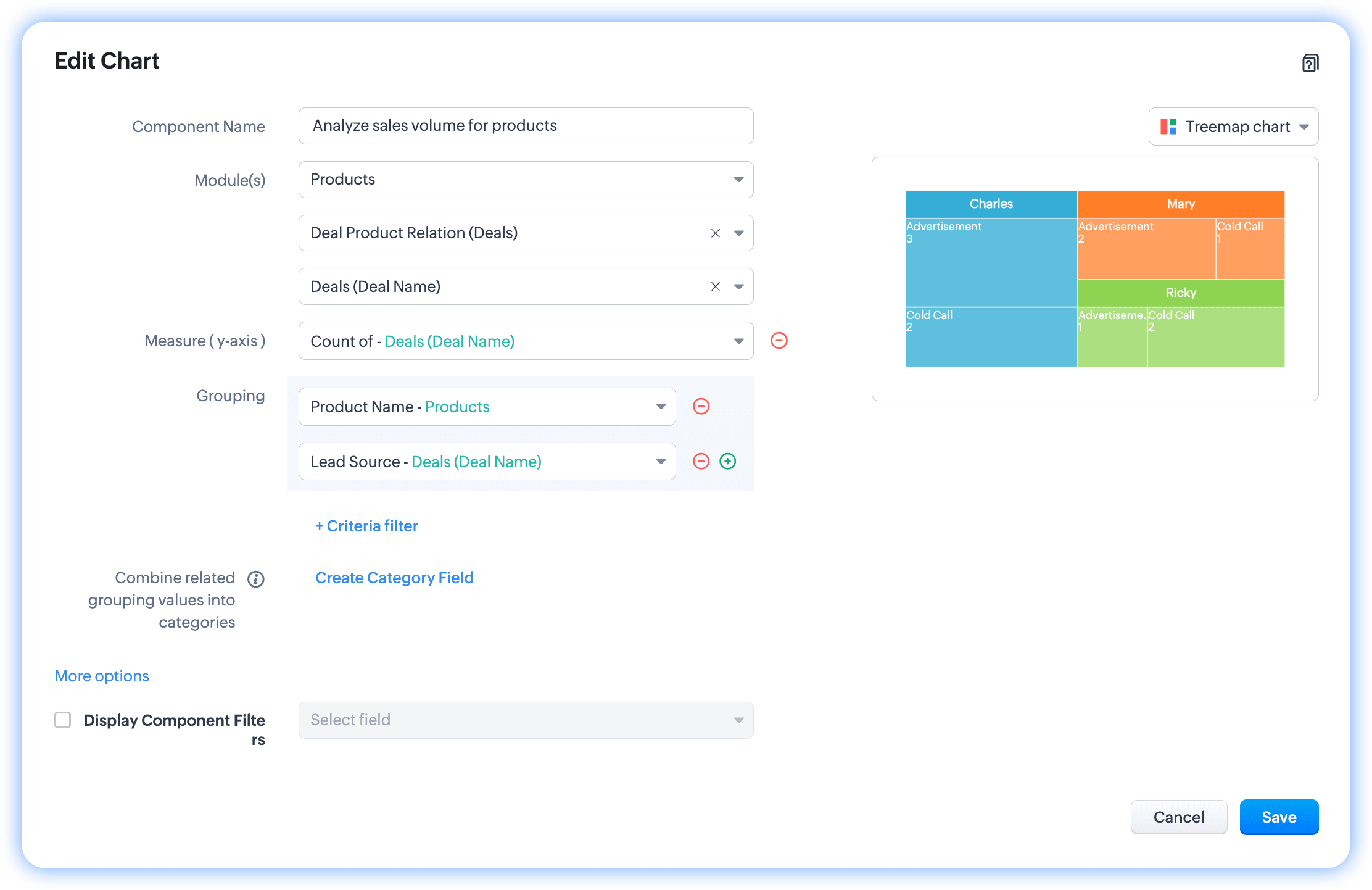Expand More options section
This screenshot has height=890, width=1372.
(102, 676)
